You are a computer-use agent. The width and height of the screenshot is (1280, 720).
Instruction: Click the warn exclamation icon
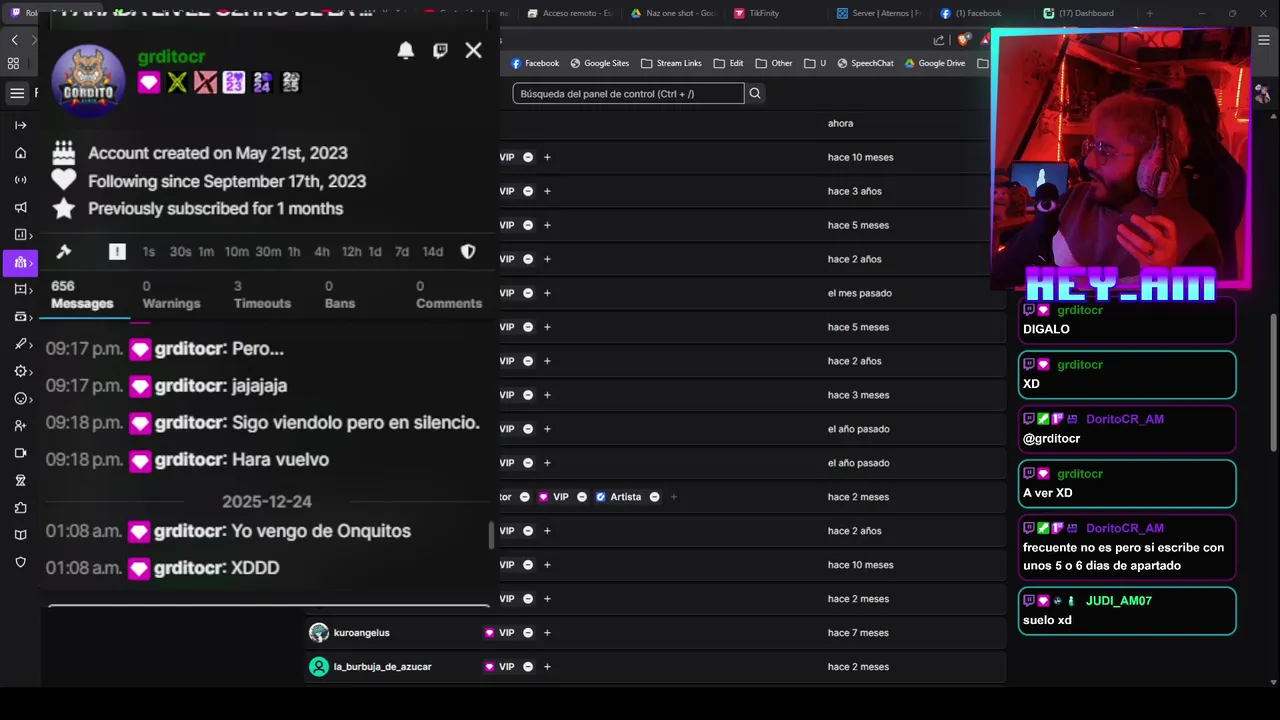pyautogui.click(x=117, y=251)
